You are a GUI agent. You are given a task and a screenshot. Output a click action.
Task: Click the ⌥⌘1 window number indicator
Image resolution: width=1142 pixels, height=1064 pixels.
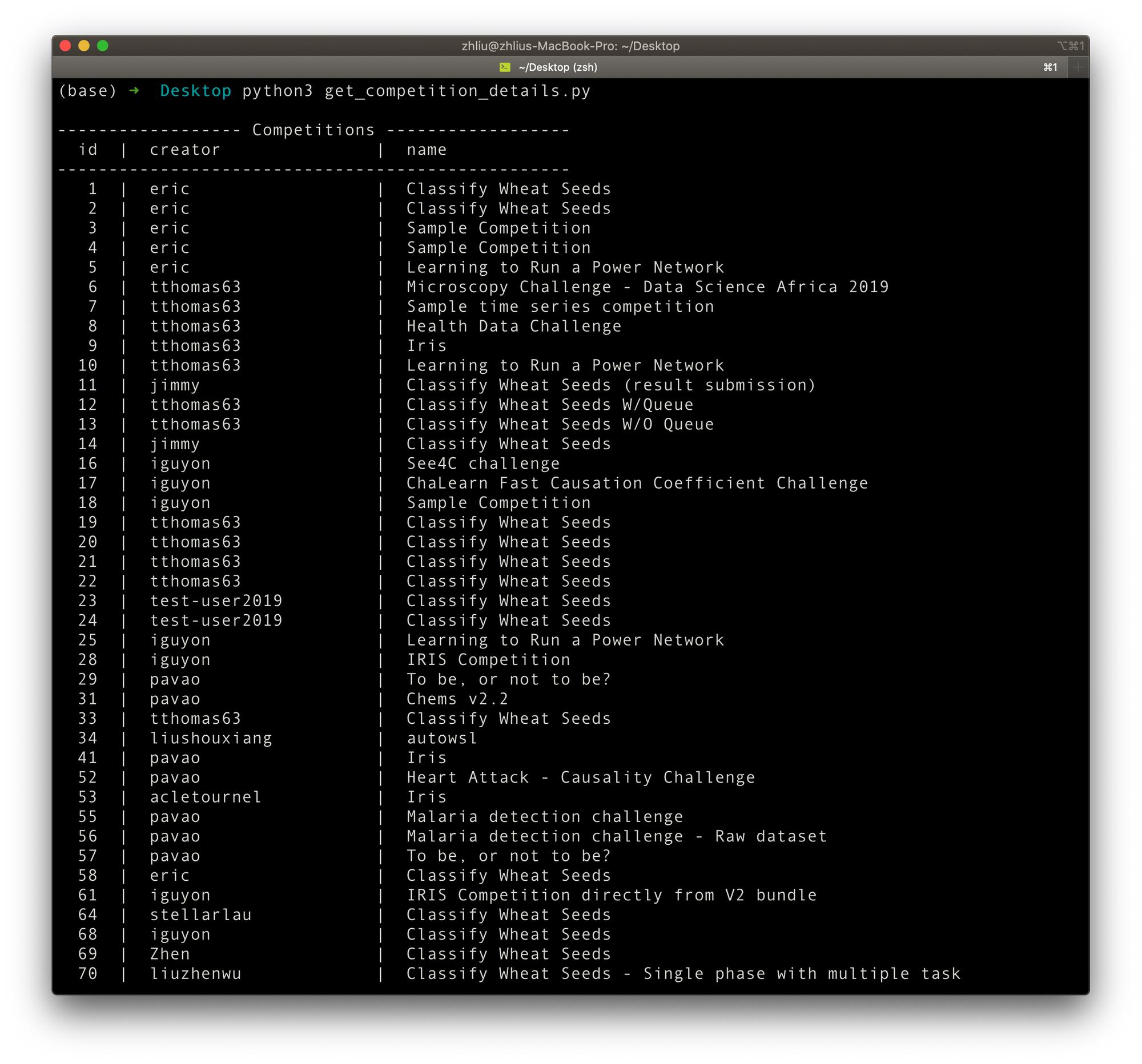pos(1070,46)
